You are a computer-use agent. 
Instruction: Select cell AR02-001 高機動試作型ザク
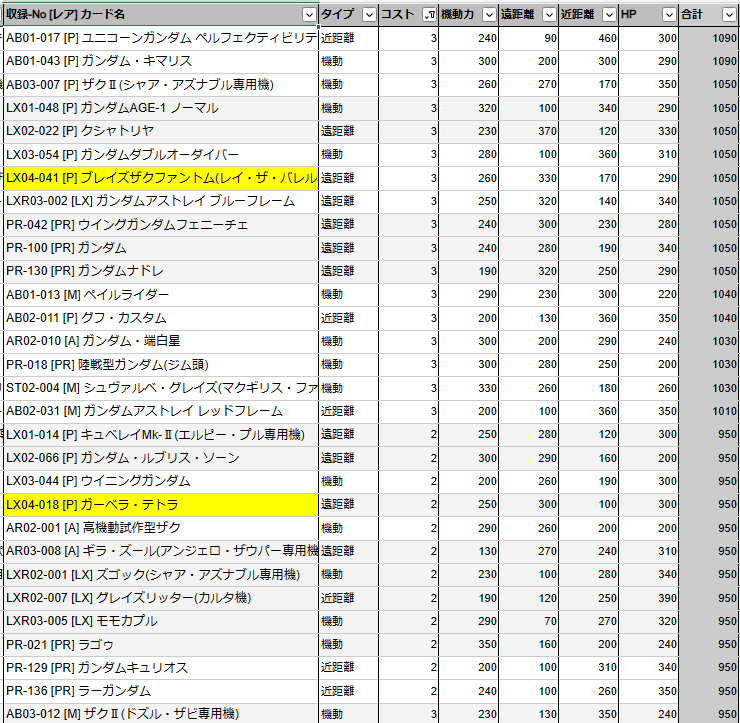click(160, 528)
